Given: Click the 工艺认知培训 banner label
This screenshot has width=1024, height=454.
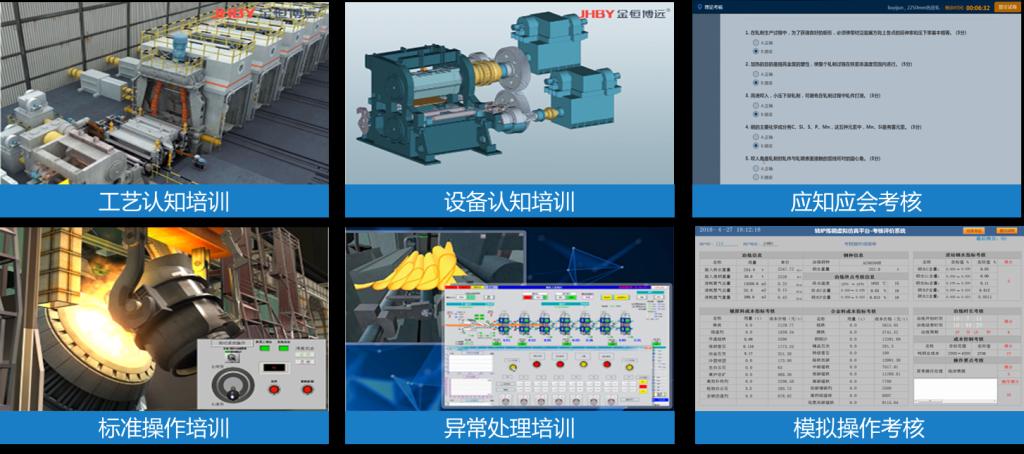Looking at the screenshot, I should 164,201.
